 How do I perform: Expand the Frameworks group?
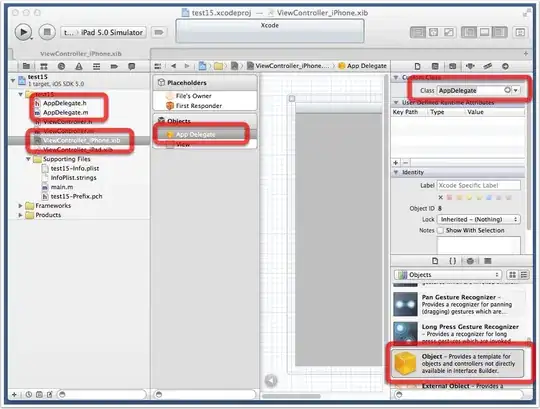pos(20,206)
